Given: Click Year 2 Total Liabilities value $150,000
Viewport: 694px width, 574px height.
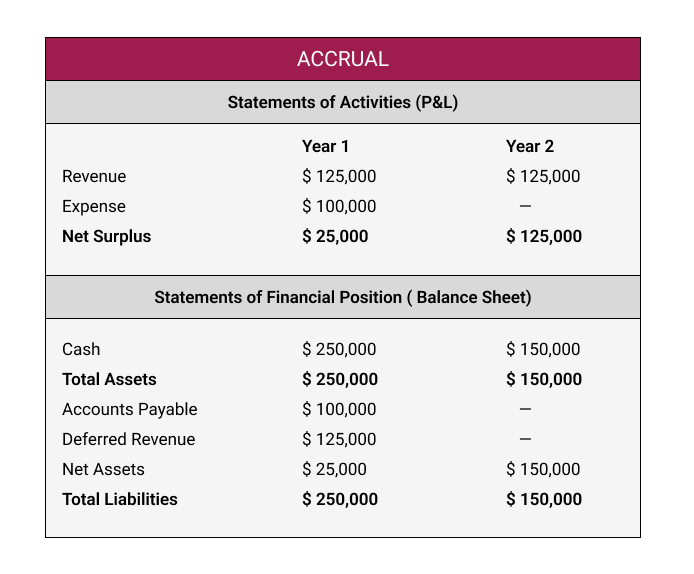Looking at the screenshot, I should 544,499.
